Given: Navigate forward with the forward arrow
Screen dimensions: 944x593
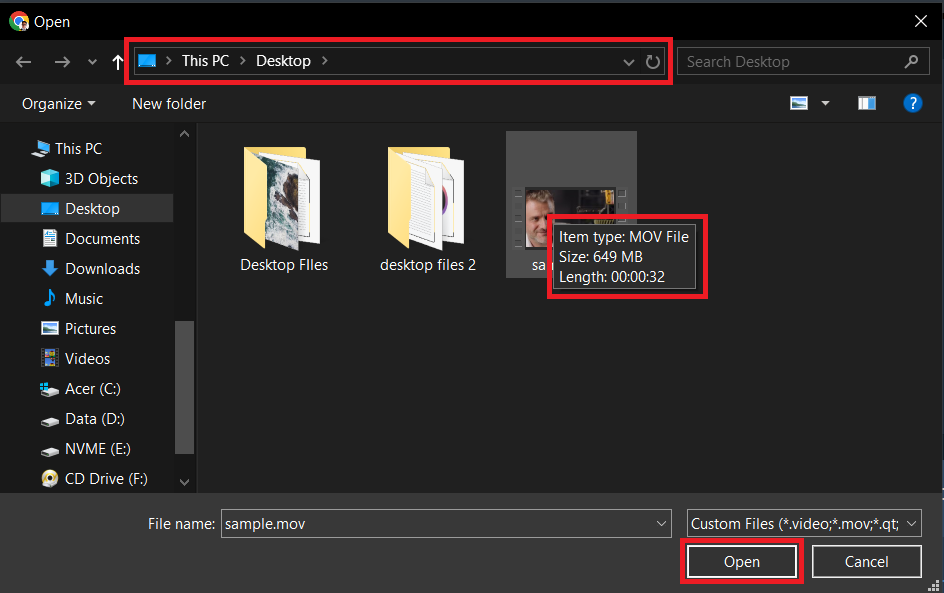Looking at the screenshot, I should [x=62, y=61].
